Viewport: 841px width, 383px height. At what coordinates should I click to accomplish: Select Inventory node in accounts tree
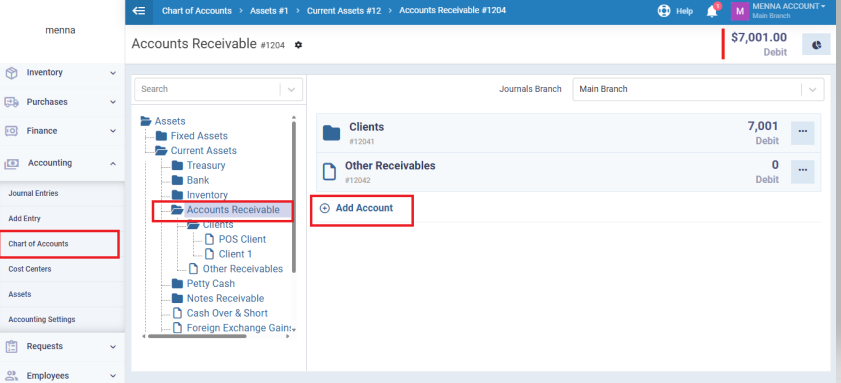click(207, 195)
